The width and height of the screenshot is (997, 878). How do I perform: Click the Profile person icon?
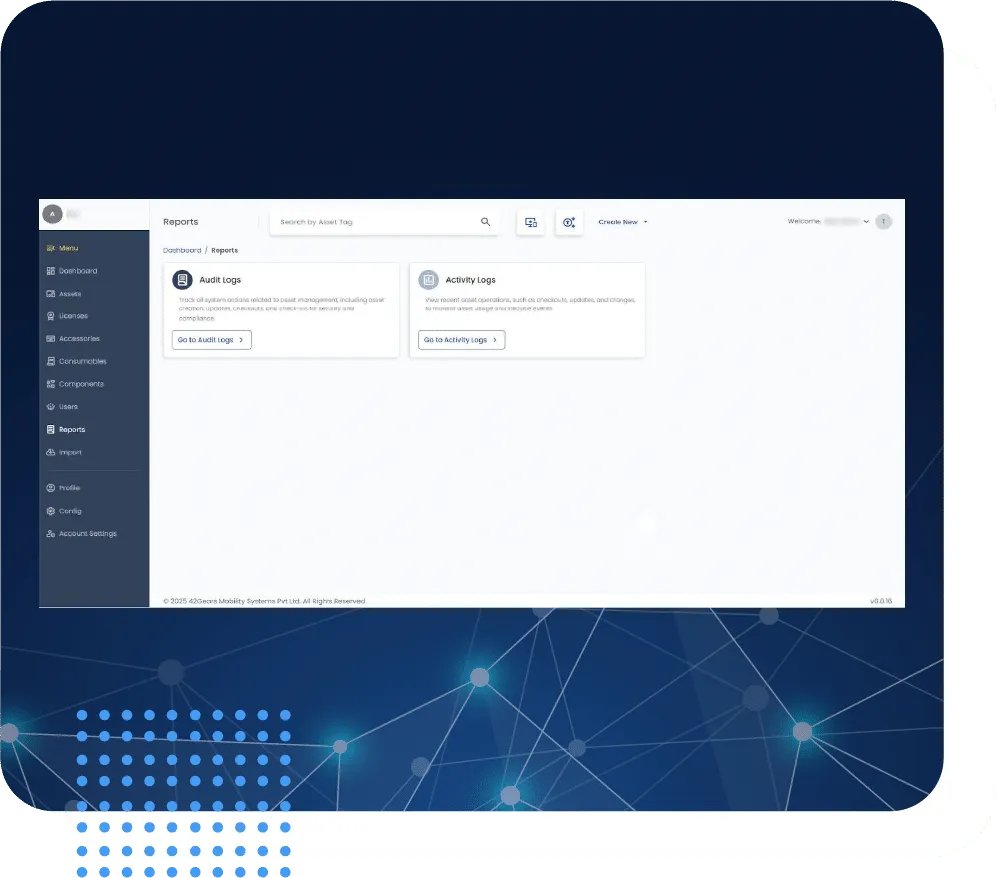click(51, 488)
